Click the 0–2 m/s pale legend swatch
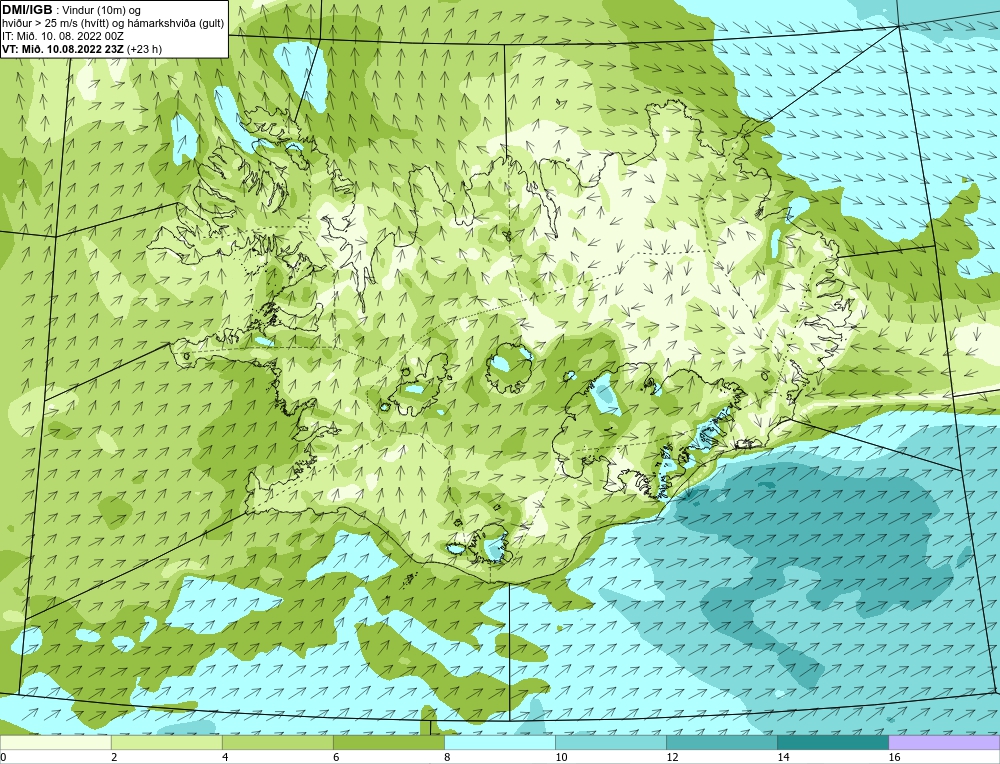Viewport: 1000px width, 764px height. tap(55, 742)
